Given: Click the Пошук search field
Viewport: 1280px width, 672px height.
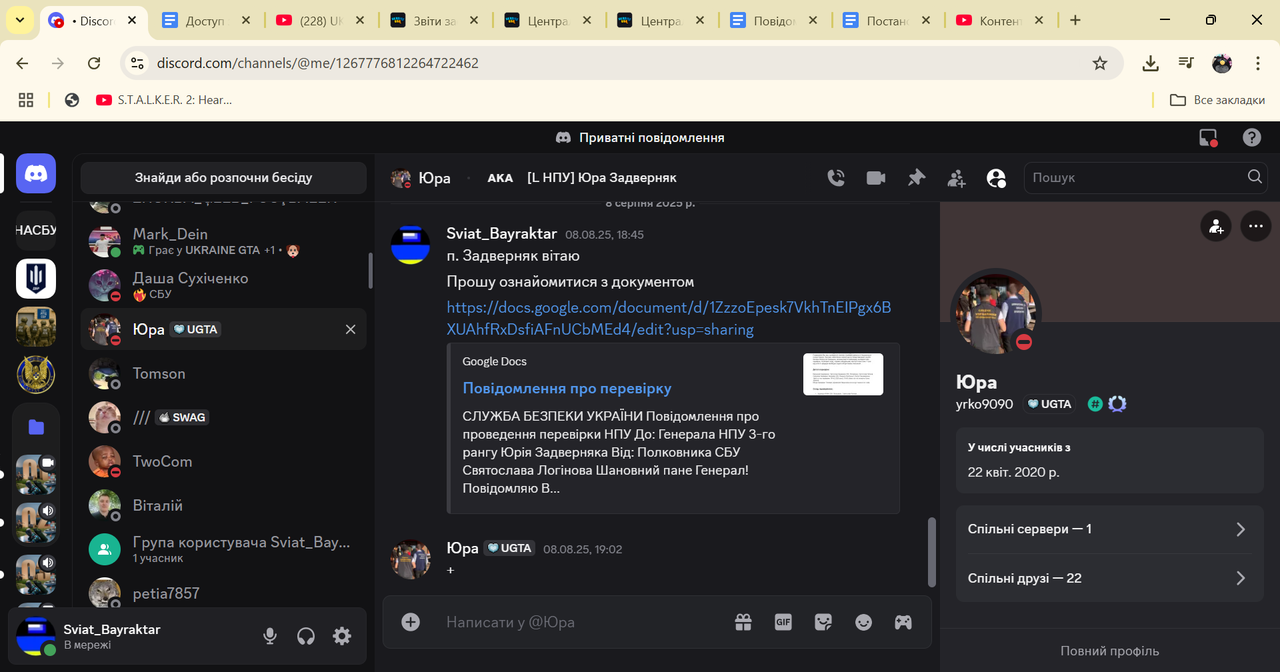Looking at the screenshot, I should pos(1145,177).
